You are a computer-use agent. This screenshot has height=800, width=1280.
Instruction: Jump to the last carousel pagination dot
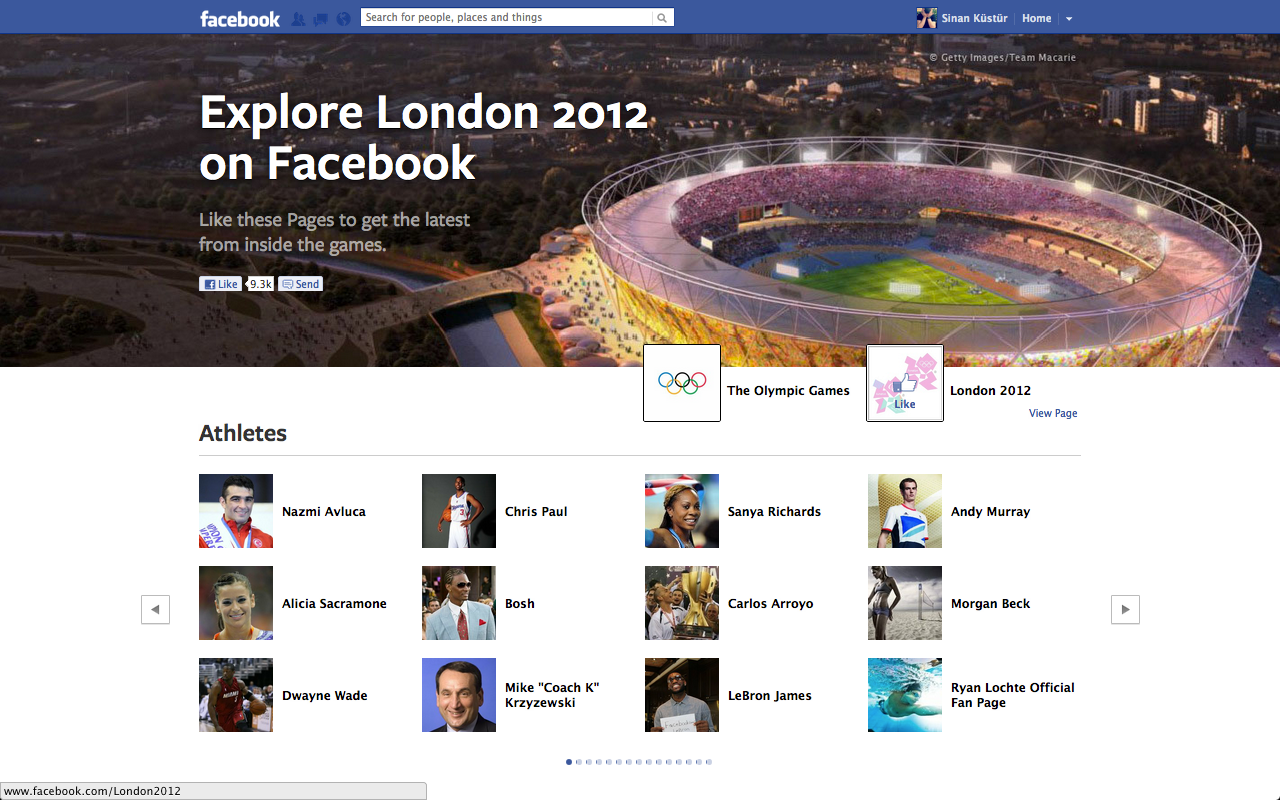point(709,762)
